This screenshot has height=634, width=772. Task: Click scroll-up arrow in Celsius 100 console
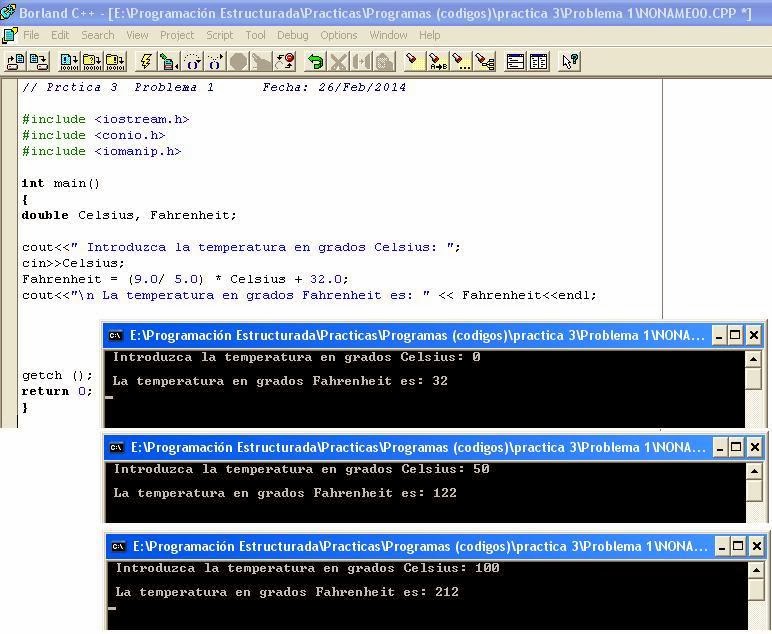756,570
